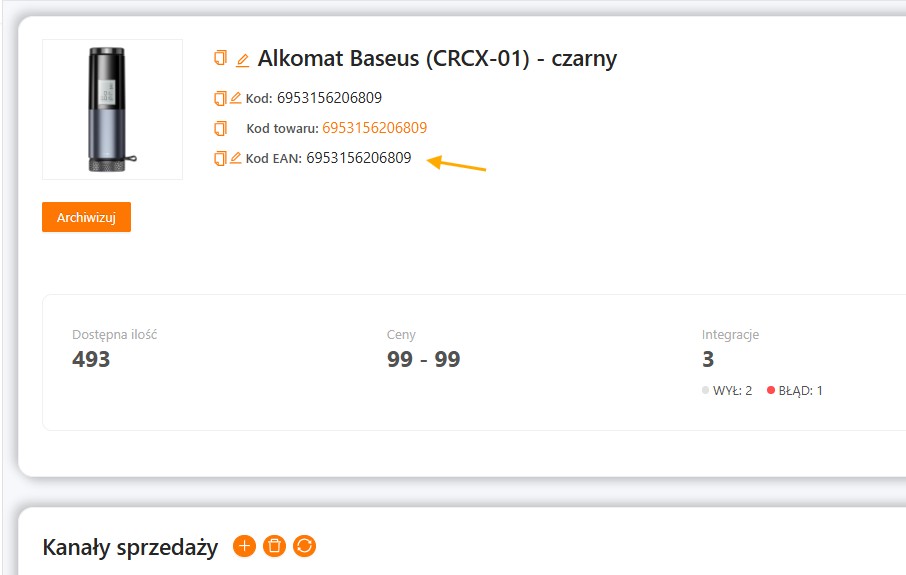
Task: Click the BŁĄD: 1 error indicator
Action: (795, 391)
